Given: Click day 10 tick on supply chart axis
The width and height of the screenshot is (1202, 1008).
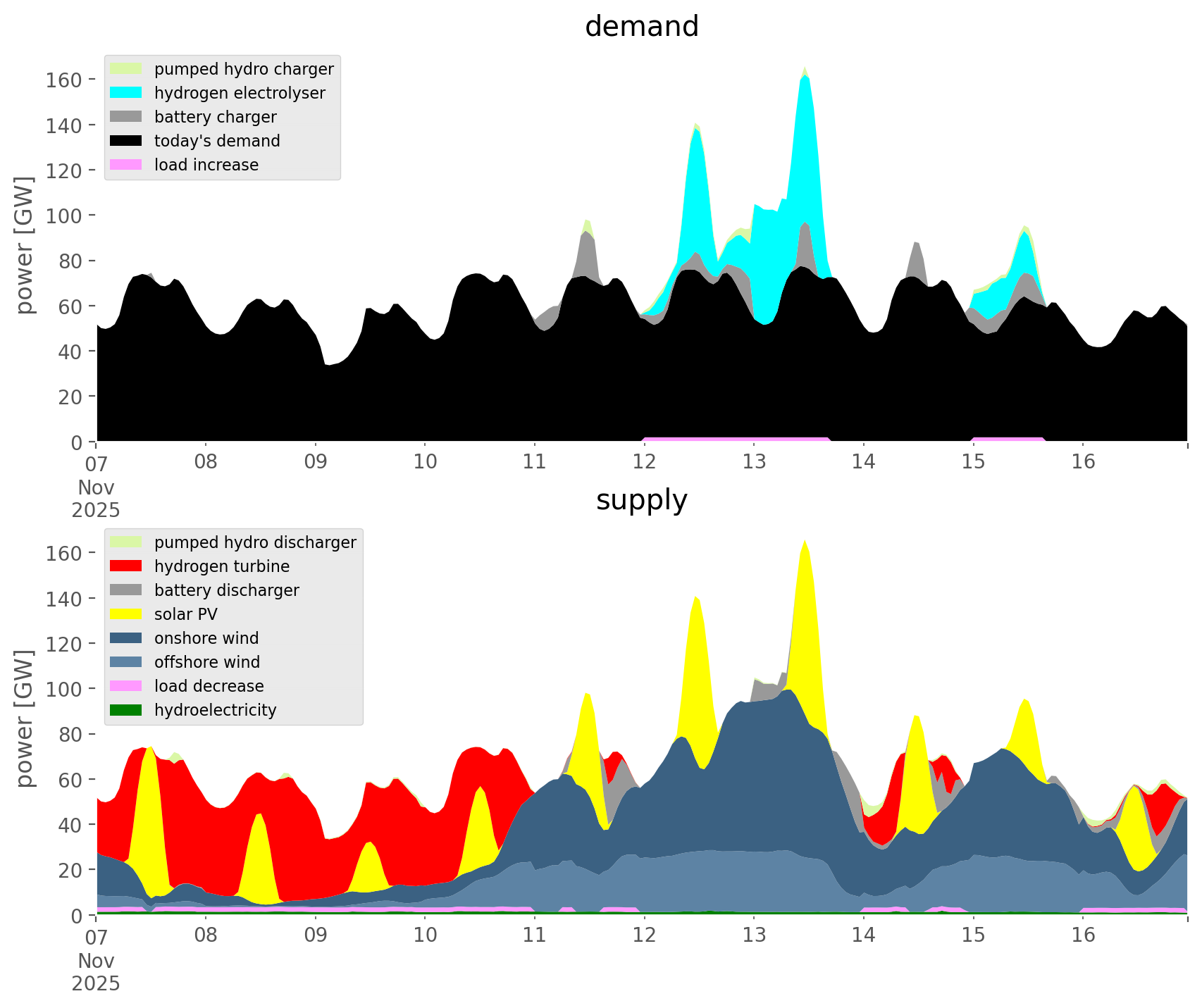Looking at the screenshot, I should coord(425,935).
